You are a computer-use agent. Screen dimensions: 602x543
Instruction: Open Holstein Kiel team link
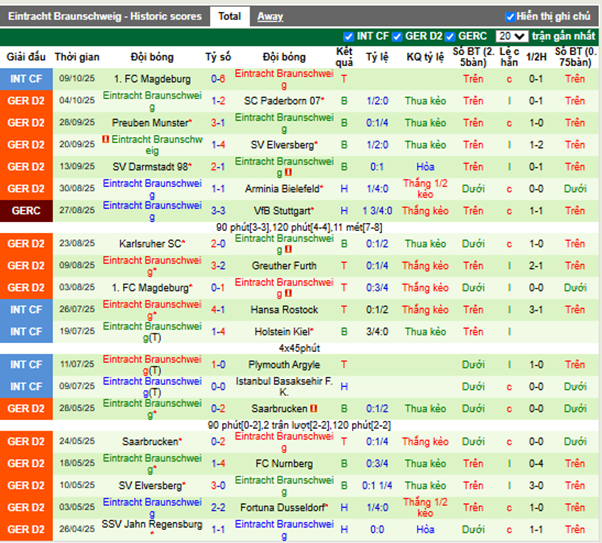click(282, 332)
